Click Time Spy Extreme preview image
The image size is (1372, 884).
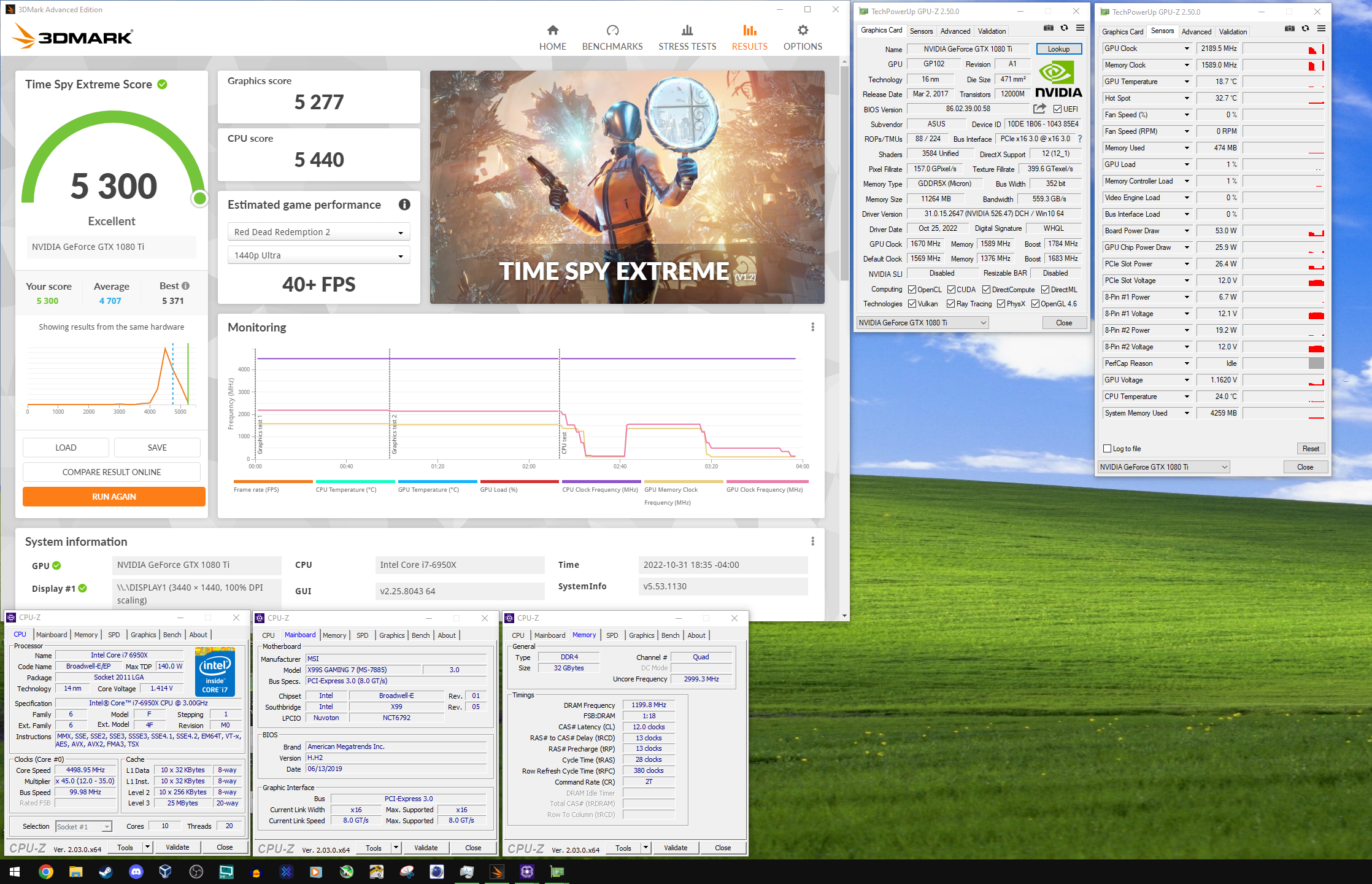627,187
